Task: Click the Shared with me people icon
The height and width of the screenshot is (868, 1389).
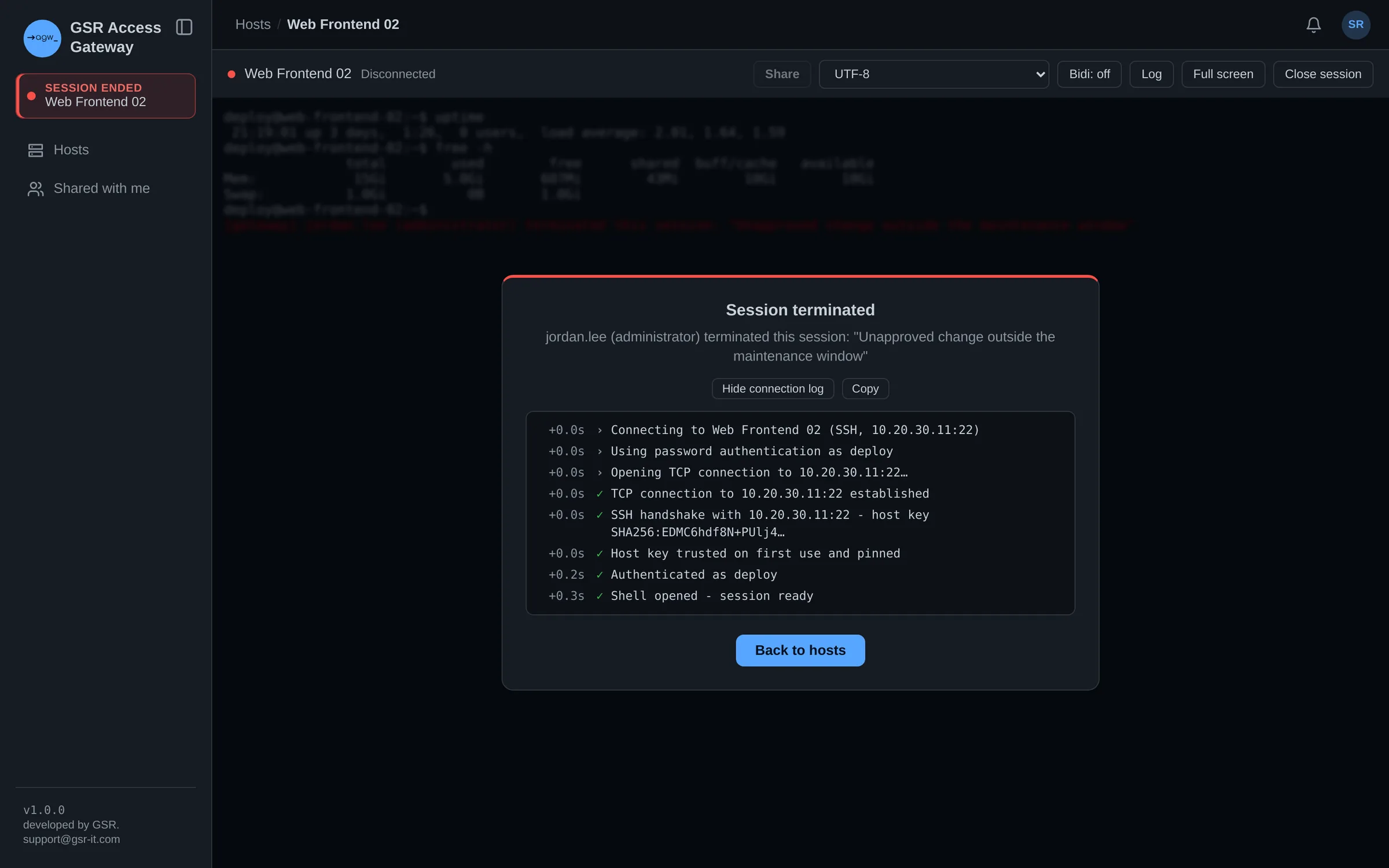Action: tap(35, 189)
